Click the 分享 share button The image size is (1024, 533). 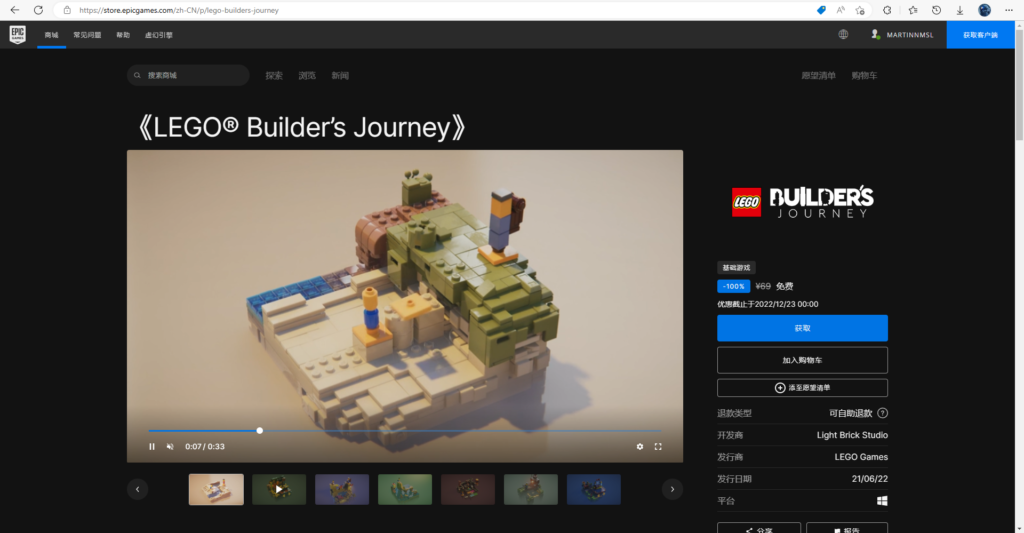pos(759,528)
